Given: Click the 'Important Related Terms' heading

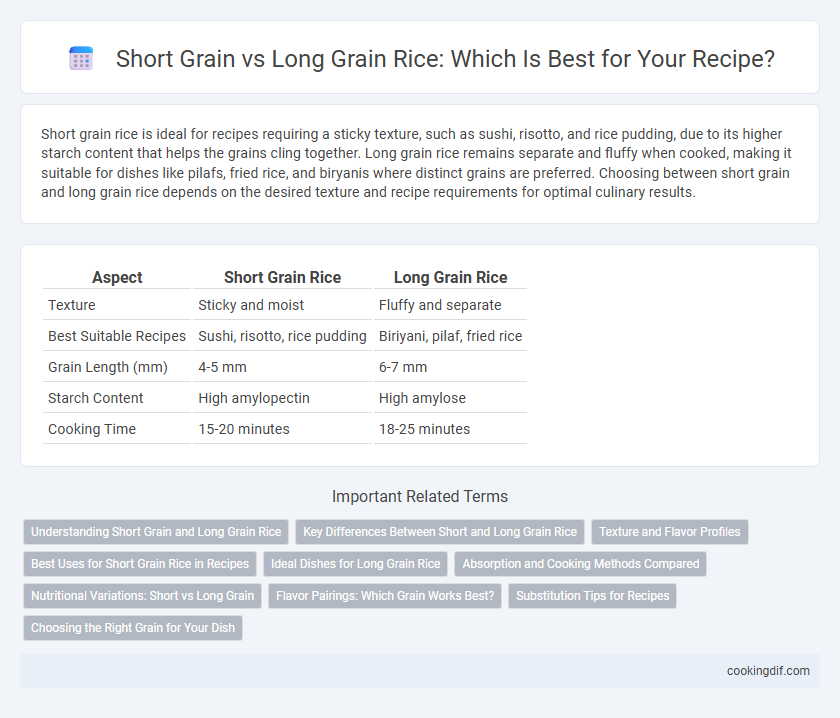Looking at the screenshot, I should coord(420,496).
